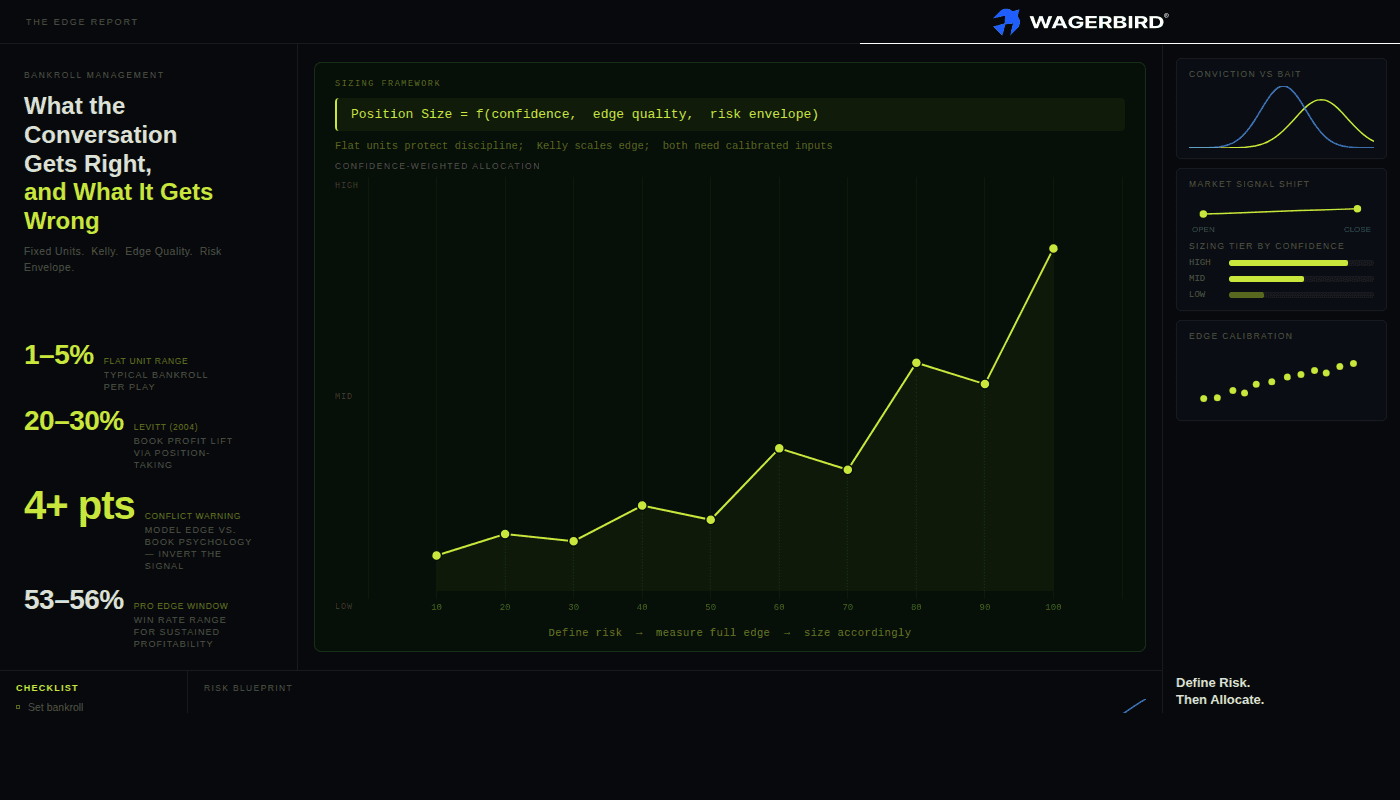This screenshot has height=800, width=1400.
Task: Click the HIGH sizing tier bar
Action: (x=1301, y=263)
